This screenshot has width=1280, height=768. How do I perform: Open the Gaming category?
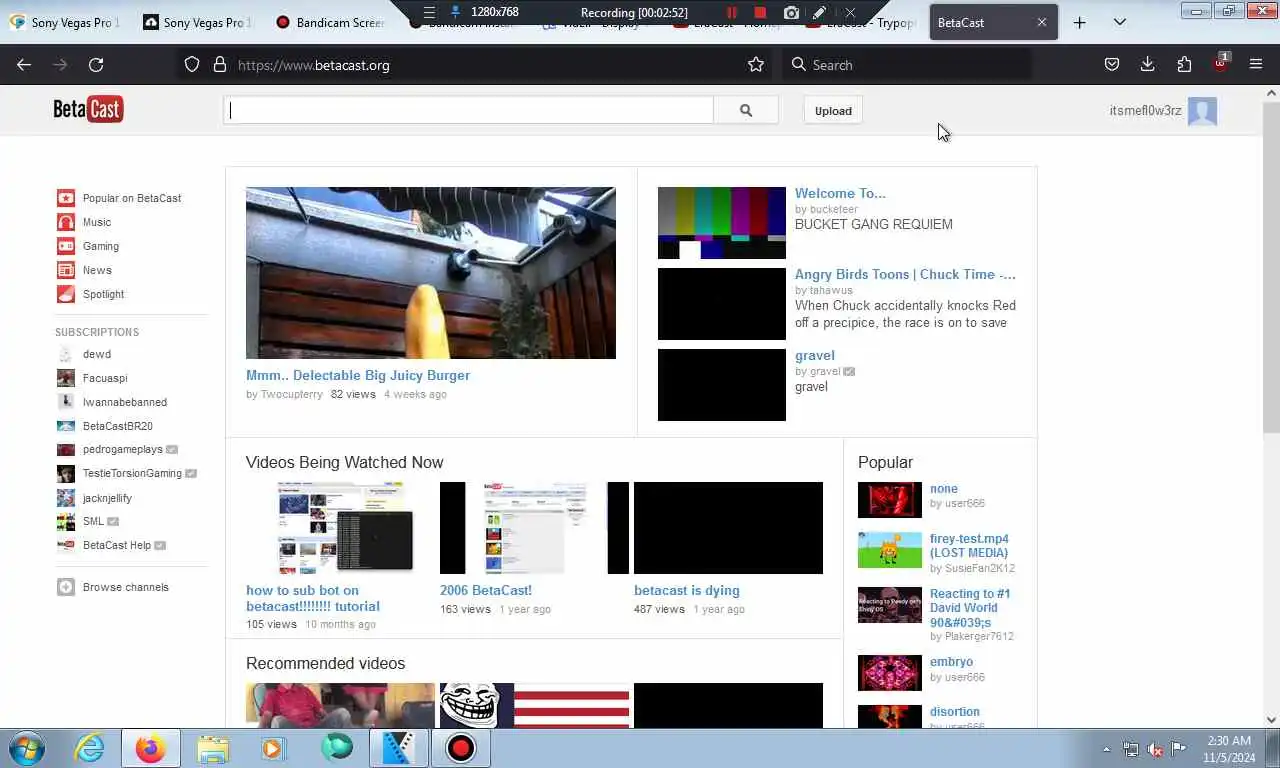click(100, 246)
